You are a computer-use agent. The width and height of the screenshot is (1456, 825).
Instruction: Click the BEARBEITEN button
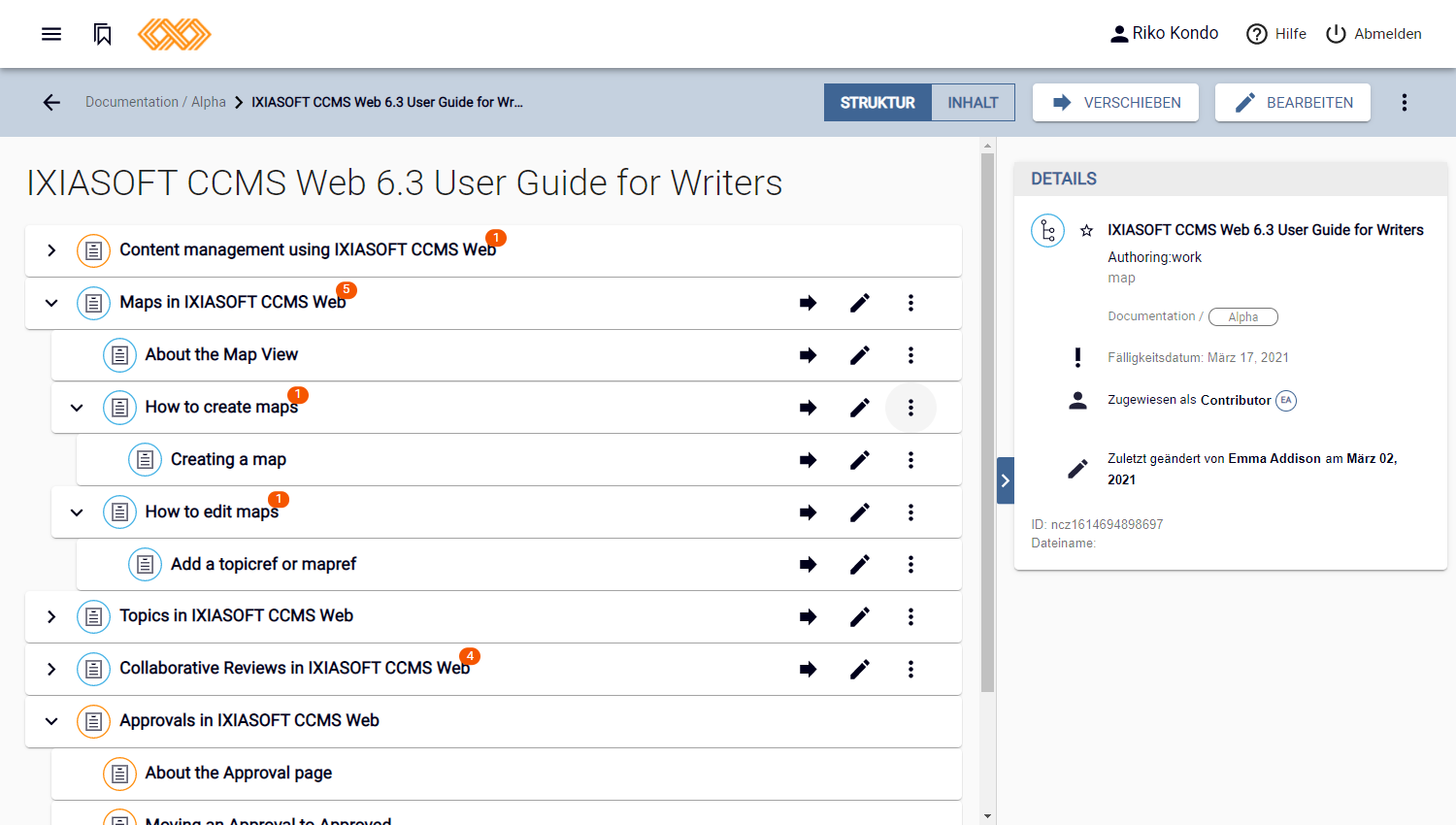pyautogui.click(x=1293, y=102)
